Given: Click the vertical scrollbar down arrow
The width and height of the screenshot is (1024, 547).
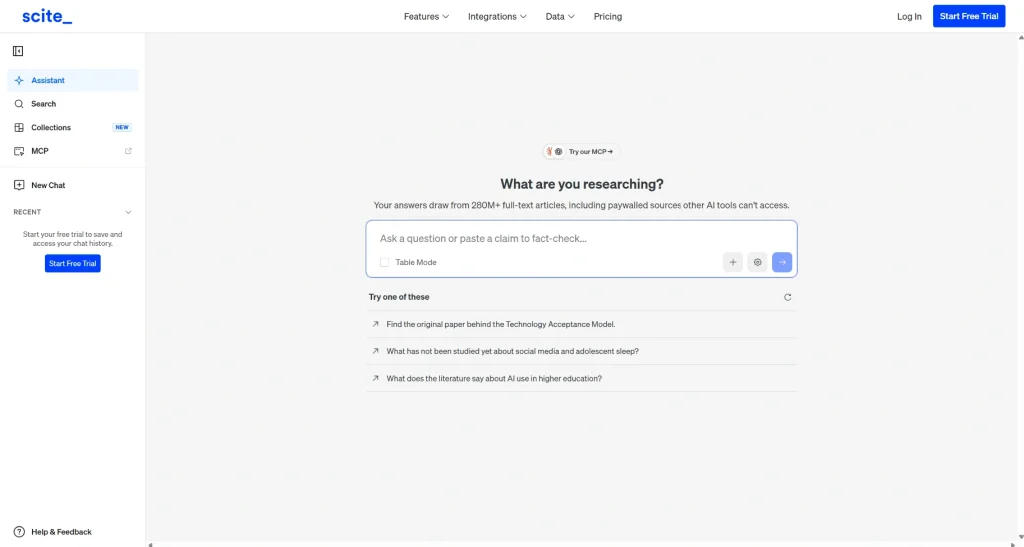Looking at the screenshot, I should pos(1021,537).
